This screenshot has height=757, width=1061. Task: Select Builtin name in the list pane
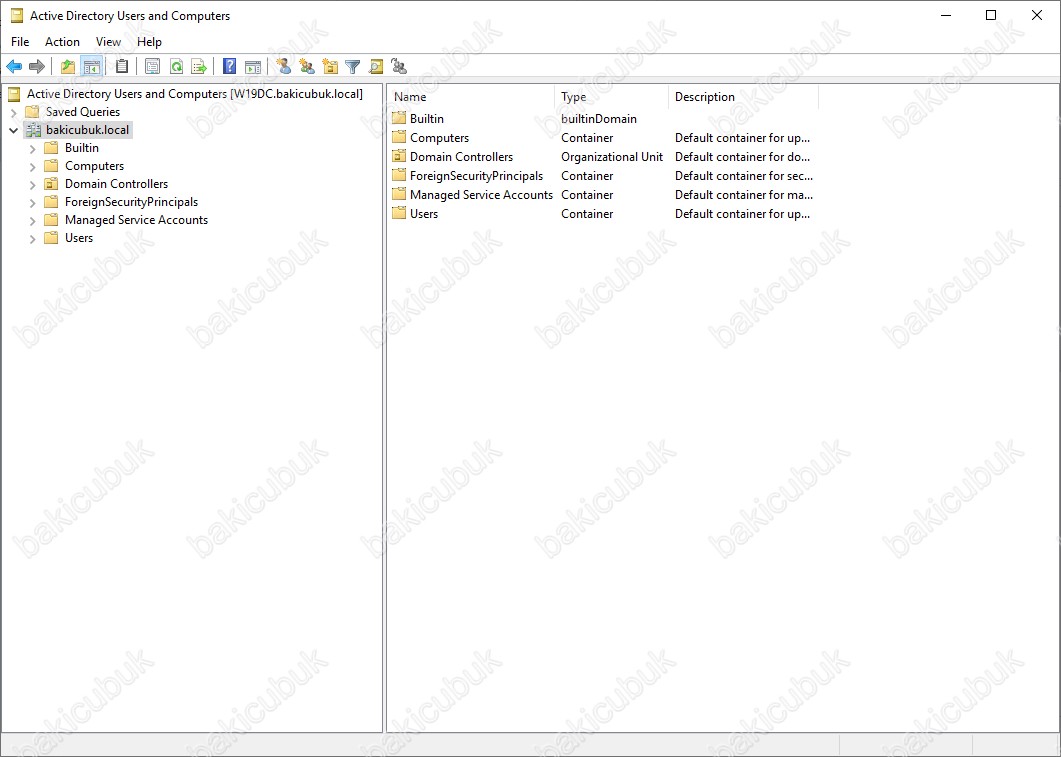(427, 118)
